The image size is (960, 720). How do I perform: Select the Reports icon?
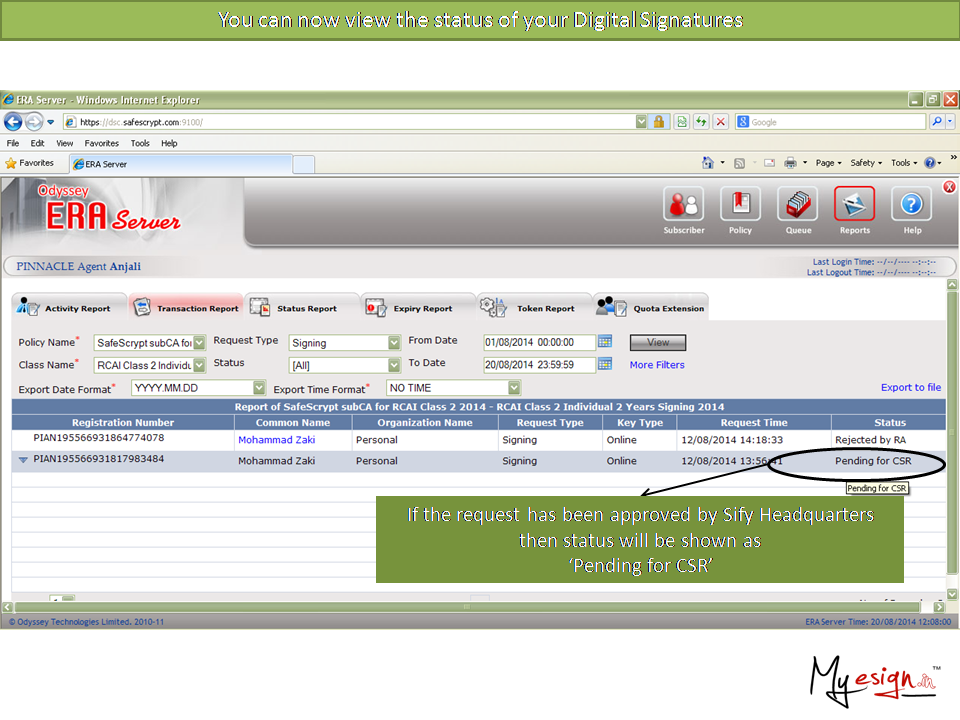coord(854,205)
